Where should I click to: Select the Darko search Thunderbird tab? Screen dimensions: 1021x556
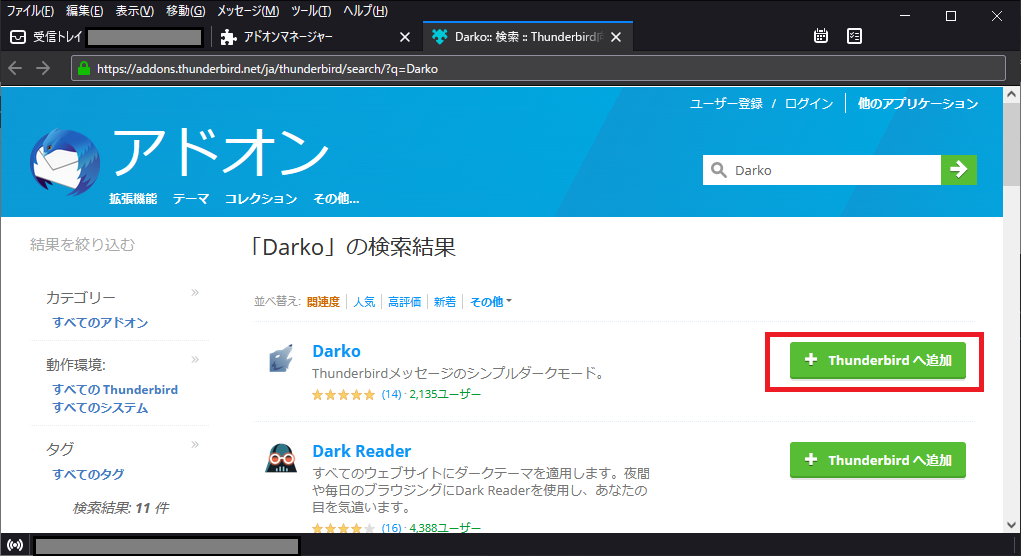[527, 37]
